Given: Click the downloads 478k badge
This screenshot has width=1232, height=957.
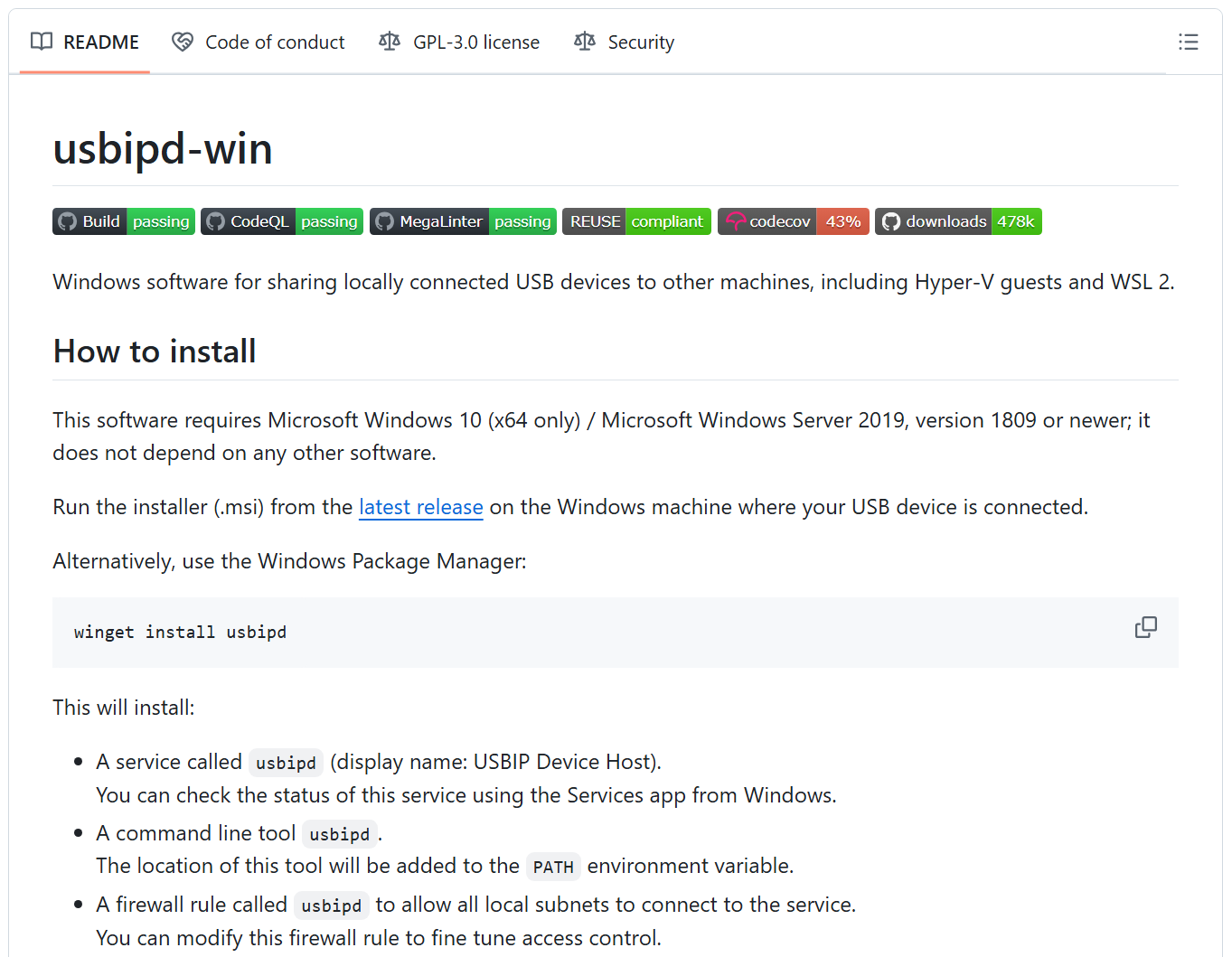Looking at the screenshot, I should point(958,221).
